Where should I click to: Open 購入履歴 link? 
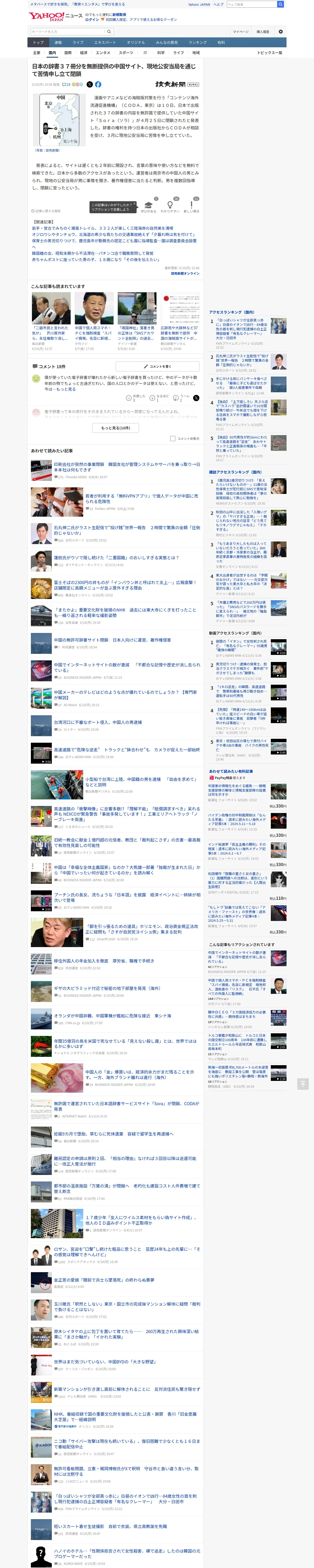263,32
